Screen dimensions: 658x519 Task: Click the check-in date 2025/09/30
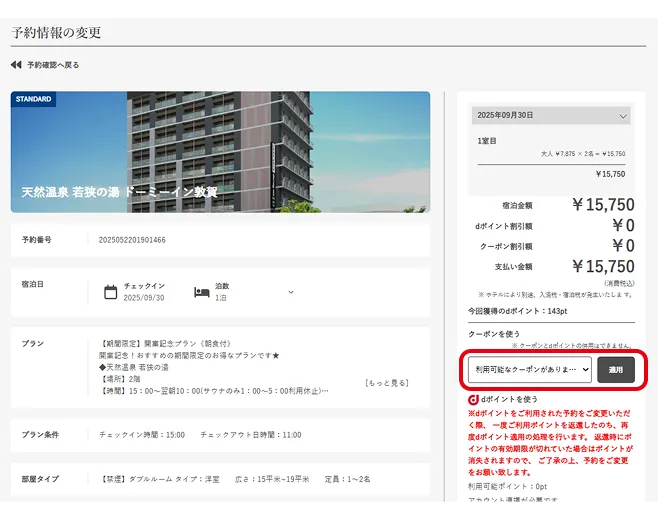click(x=144, y=298)
